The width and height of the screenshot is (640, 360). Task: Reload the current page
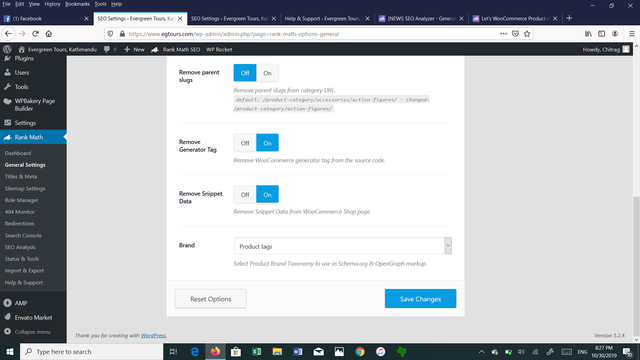click(x=36, y=34)
